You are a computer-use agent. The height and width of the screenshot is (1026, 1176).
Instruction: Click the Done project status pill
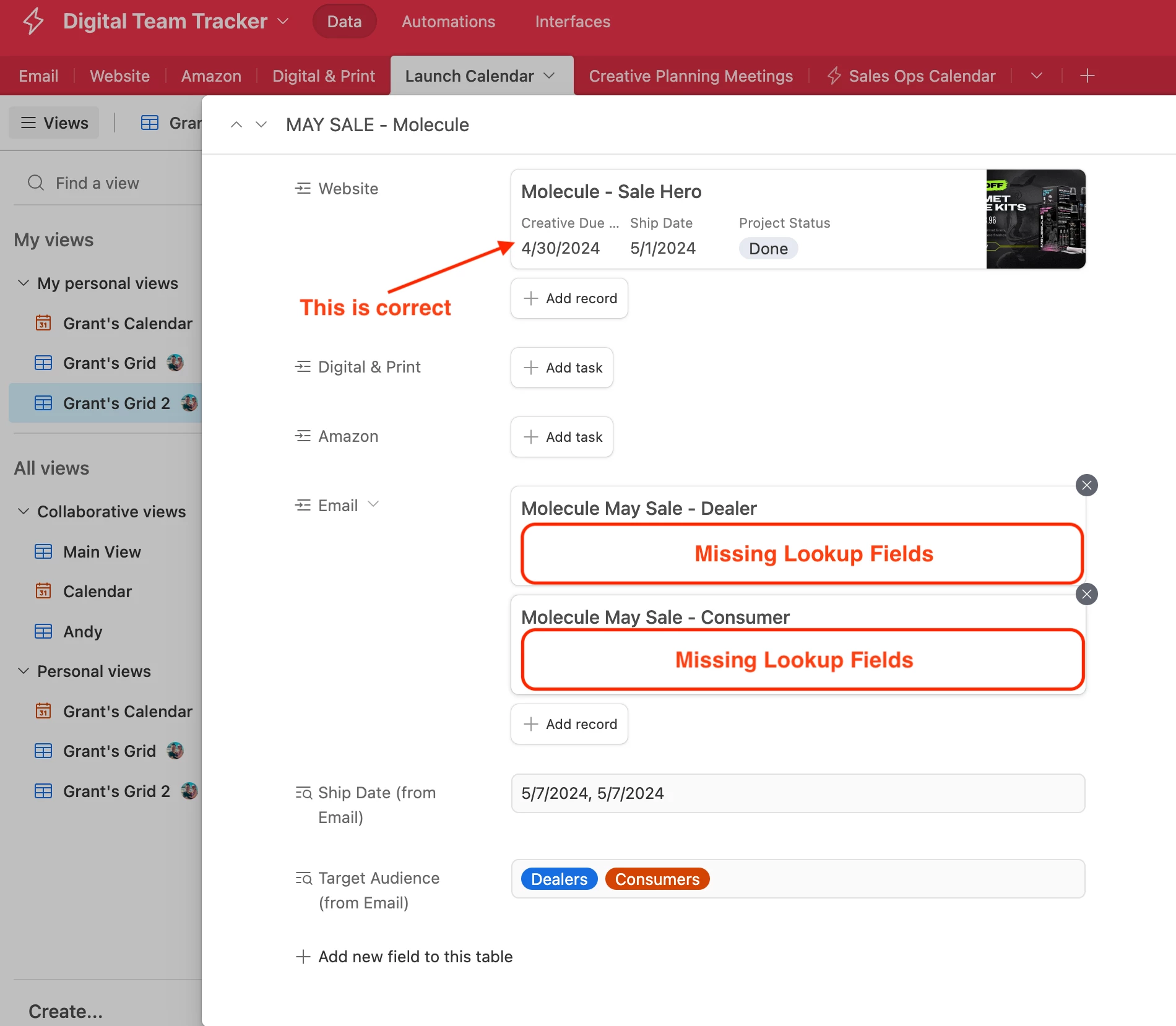pos(768,248)
